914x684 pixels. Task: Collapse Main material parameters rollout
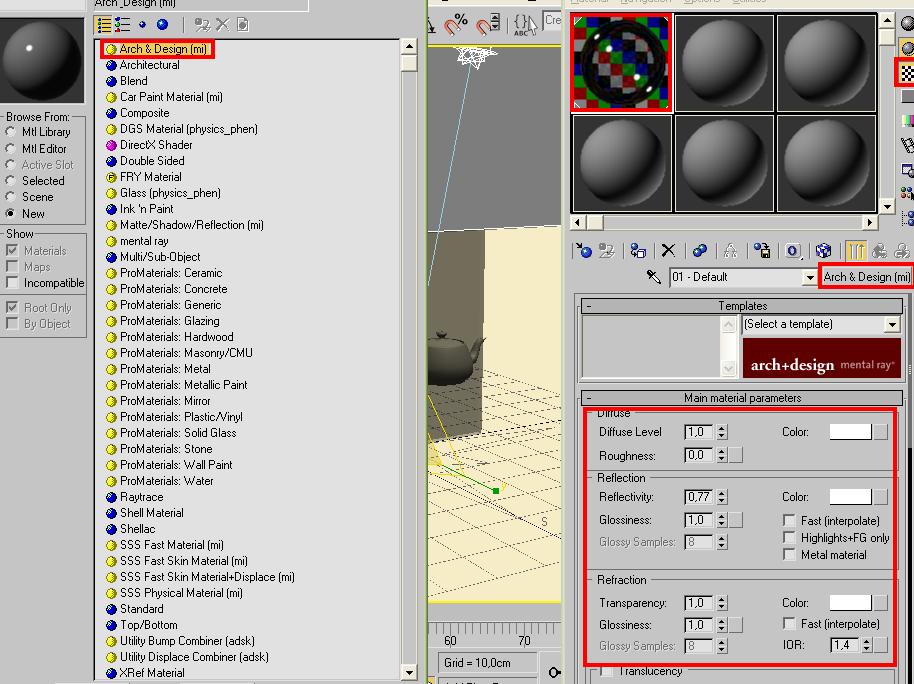point(742,398)
